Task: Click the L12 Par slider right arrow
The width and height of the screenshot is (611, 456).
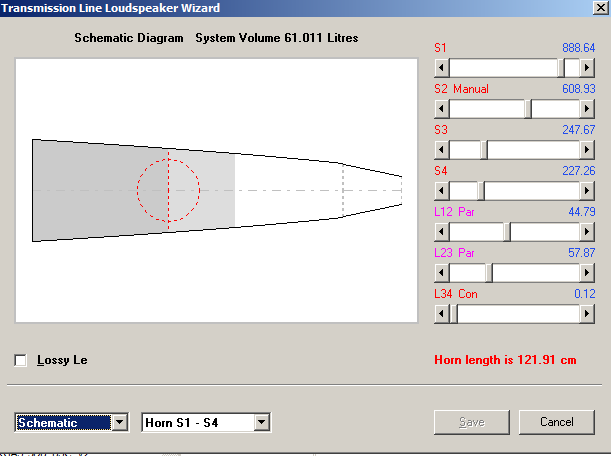Action: point(587,232)
